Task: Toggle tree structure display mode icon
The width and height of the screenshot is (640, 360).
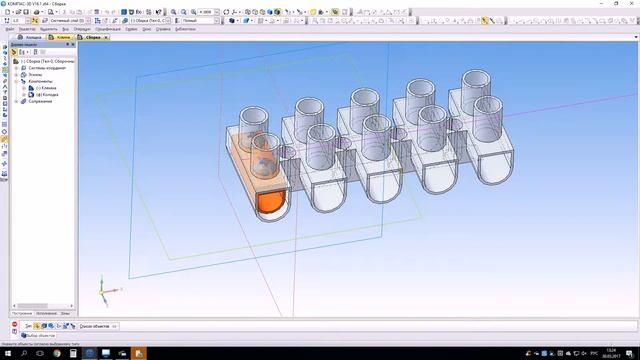Action: click(x=14, y=52)
